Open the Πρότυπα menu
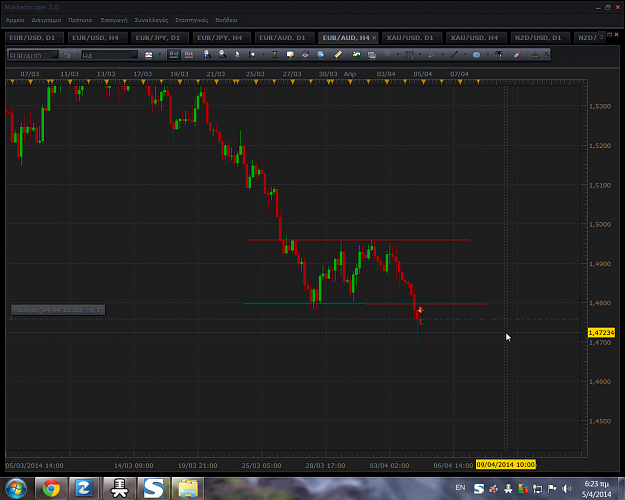This screenshot has height=500, width=625. 80,20
